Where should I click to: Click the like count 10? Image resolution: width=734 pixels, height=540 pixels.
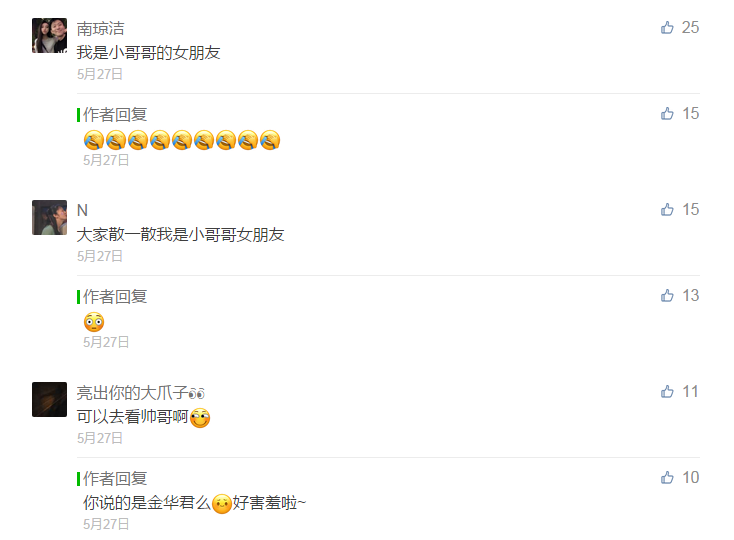(690, 478)
